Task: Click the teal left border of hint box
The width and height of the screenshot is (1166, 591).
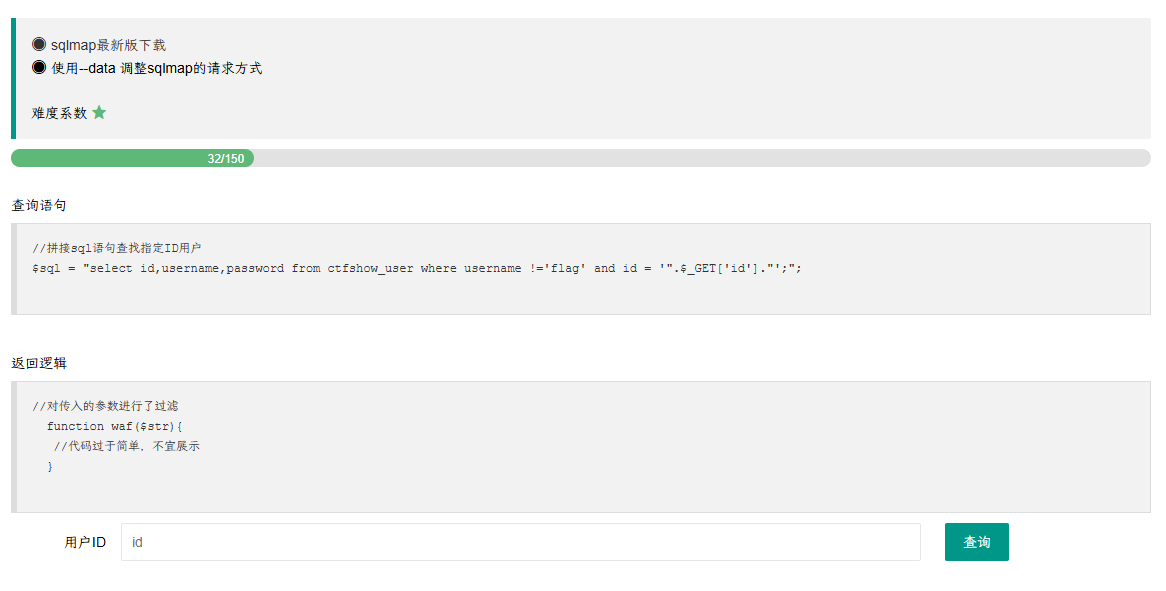Action: tap(13, 79)
